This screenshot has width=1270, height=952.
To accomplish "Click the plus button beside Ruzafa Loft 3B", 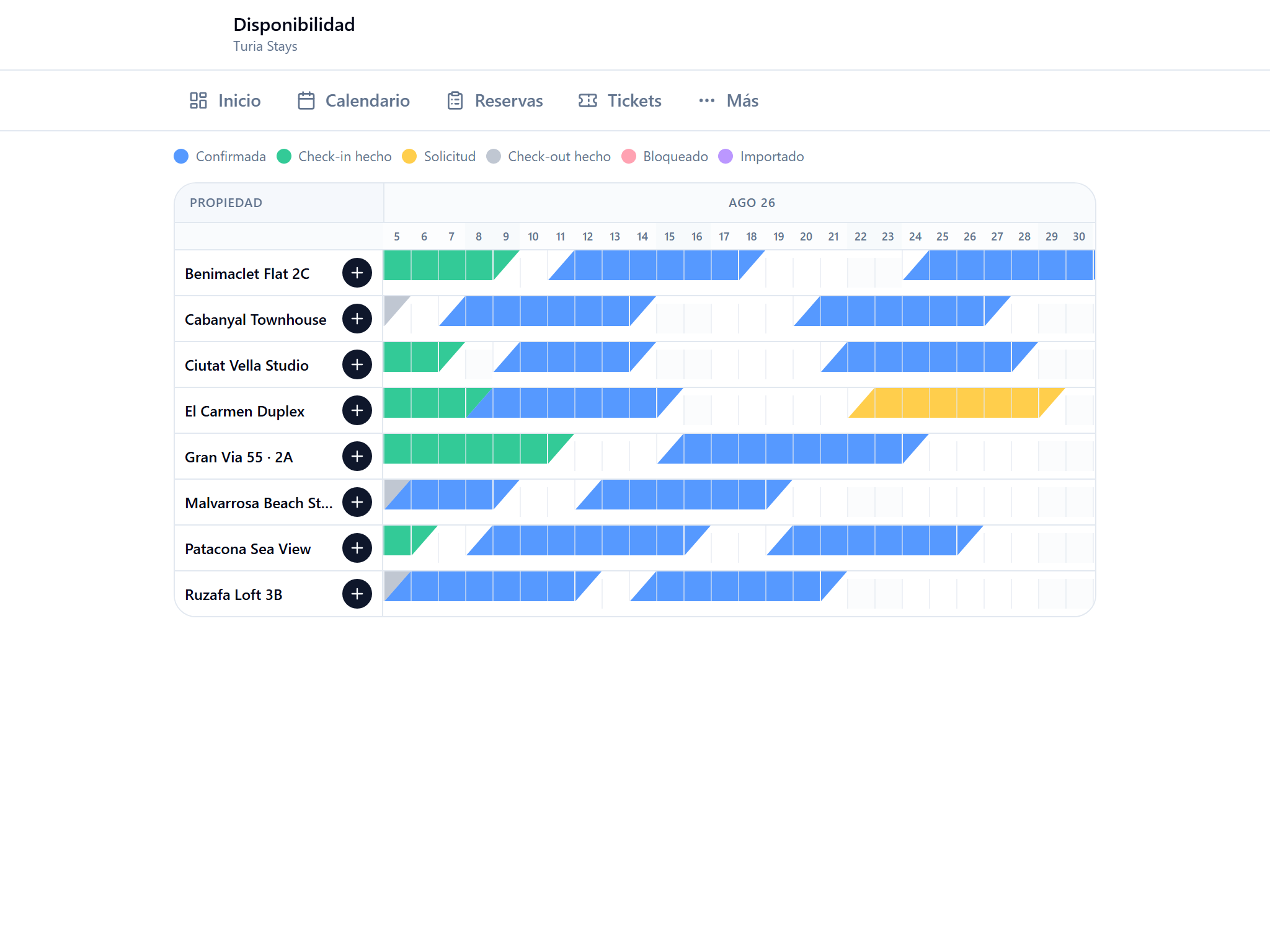I will pos(357,594).
